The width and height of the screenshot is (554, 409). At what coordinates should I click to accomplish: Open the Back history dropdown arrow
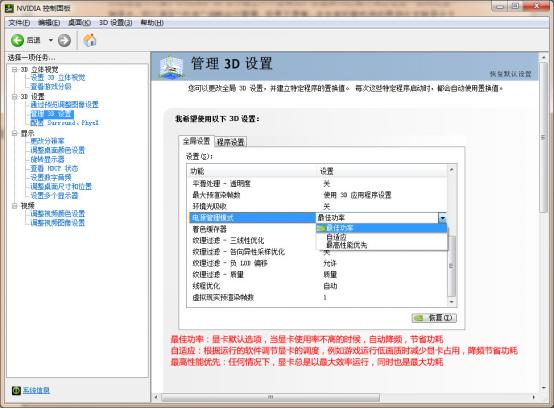[51, 40]
